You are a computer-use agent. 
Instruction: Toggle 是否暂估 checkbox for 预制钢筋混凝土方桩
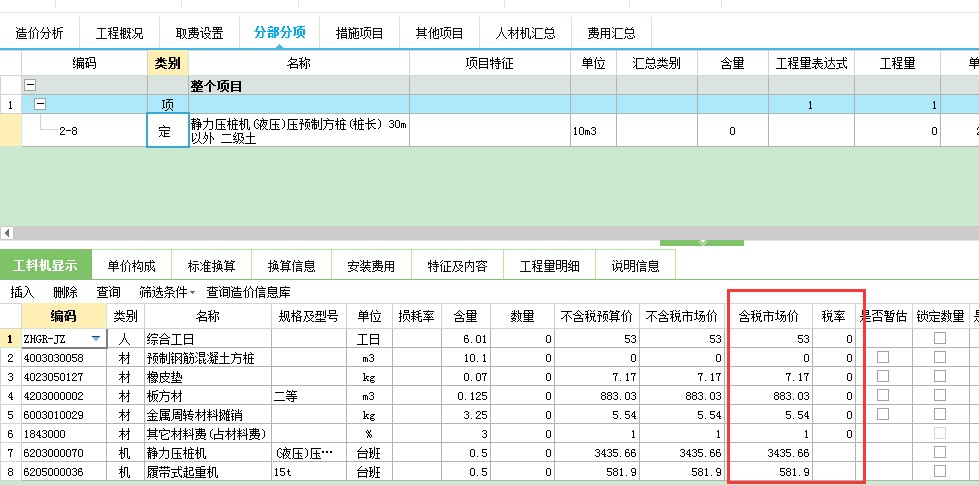click(x=882, y=358)
